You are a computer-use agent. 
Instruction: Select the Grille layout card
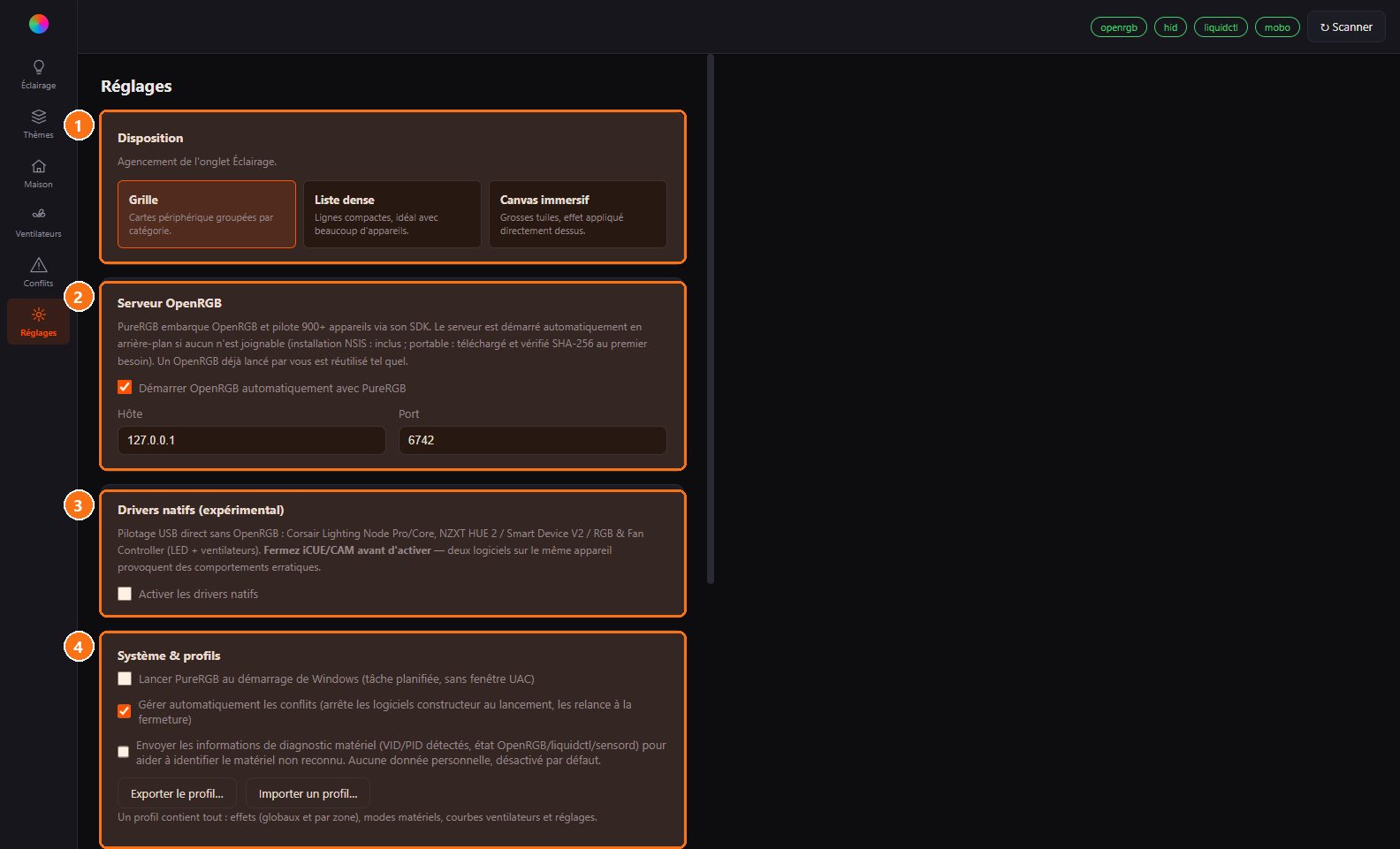(x=207, y=215)
